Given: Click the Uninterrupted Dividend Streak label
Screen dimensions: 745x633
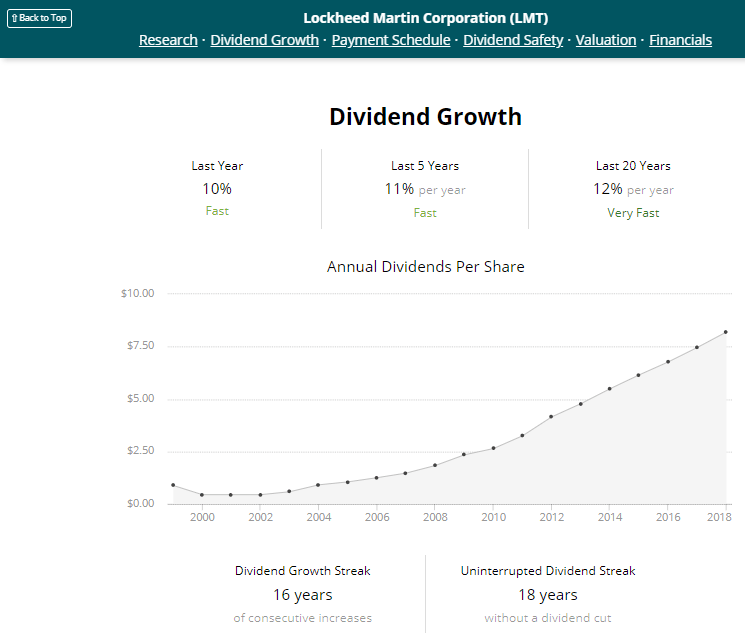Looking at the screenshot, I should tap(548, 571).
